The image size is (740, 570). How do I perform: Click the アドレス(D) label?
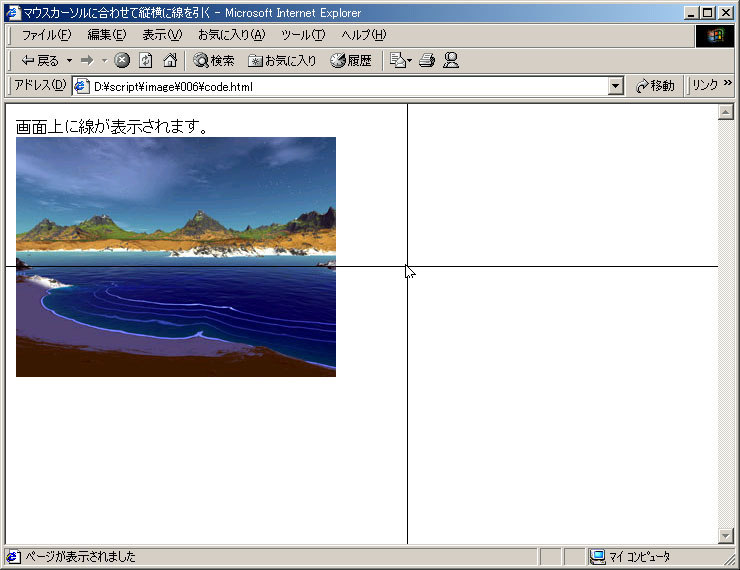click(x=40, y=85)
